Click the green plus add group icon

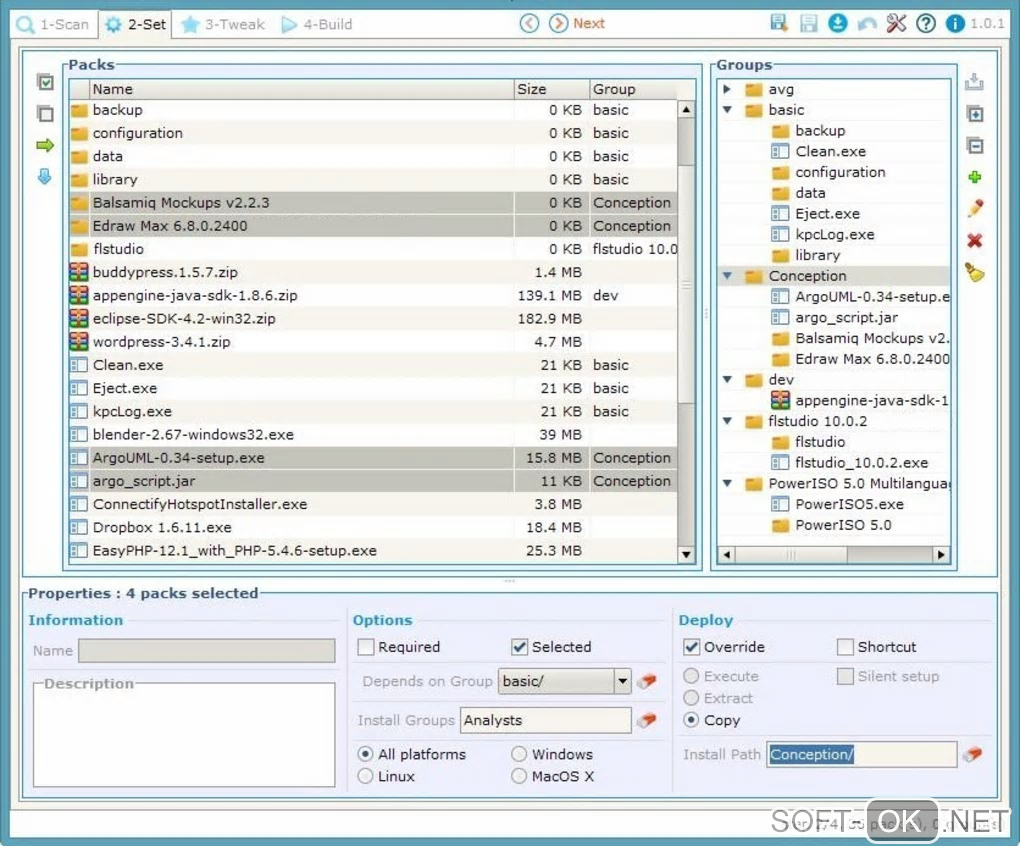[x=974, y=177]
